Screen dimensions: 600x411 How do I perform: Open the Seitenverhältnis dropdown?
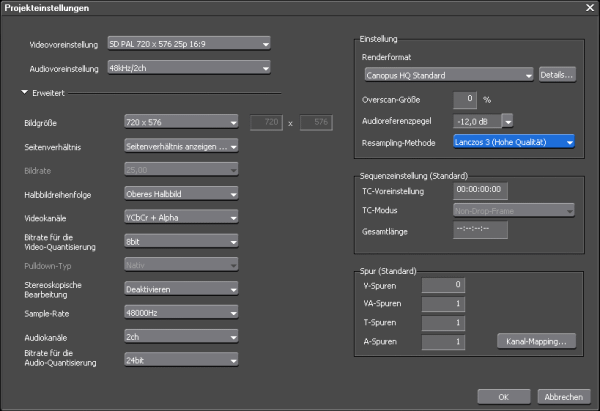coord(181,146)
